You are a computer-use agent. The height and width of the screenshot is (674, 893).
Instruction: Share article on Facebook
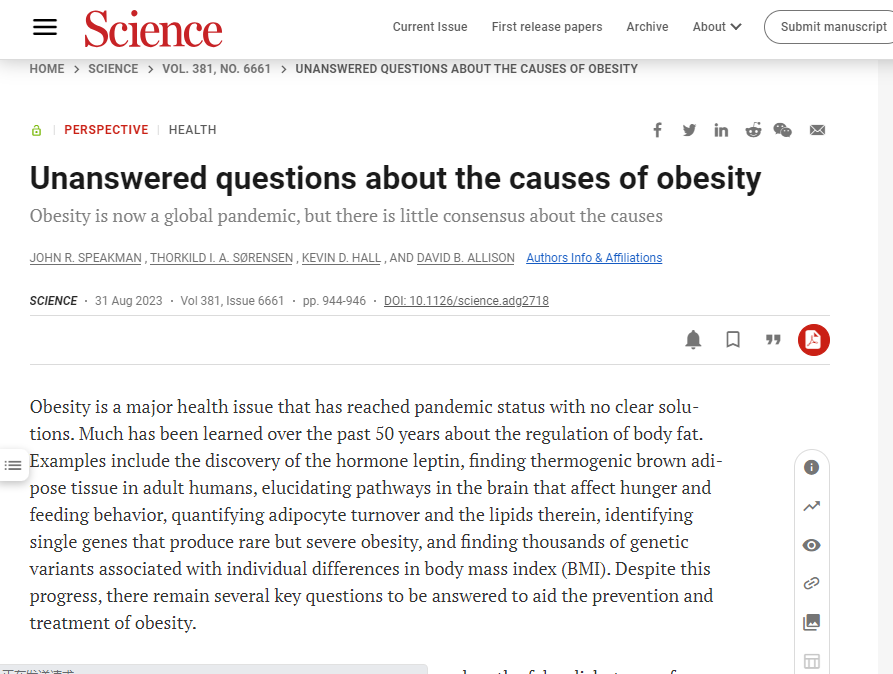657,130
